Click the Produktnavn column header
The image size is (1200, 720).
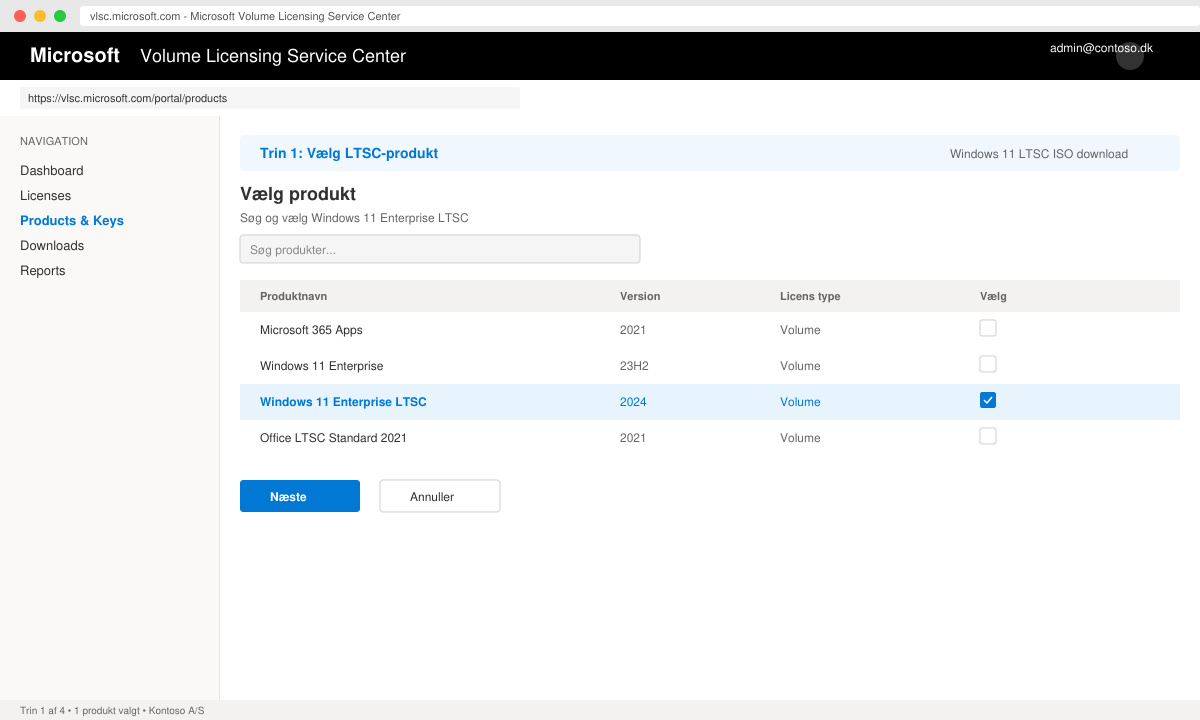pos(294,297)
